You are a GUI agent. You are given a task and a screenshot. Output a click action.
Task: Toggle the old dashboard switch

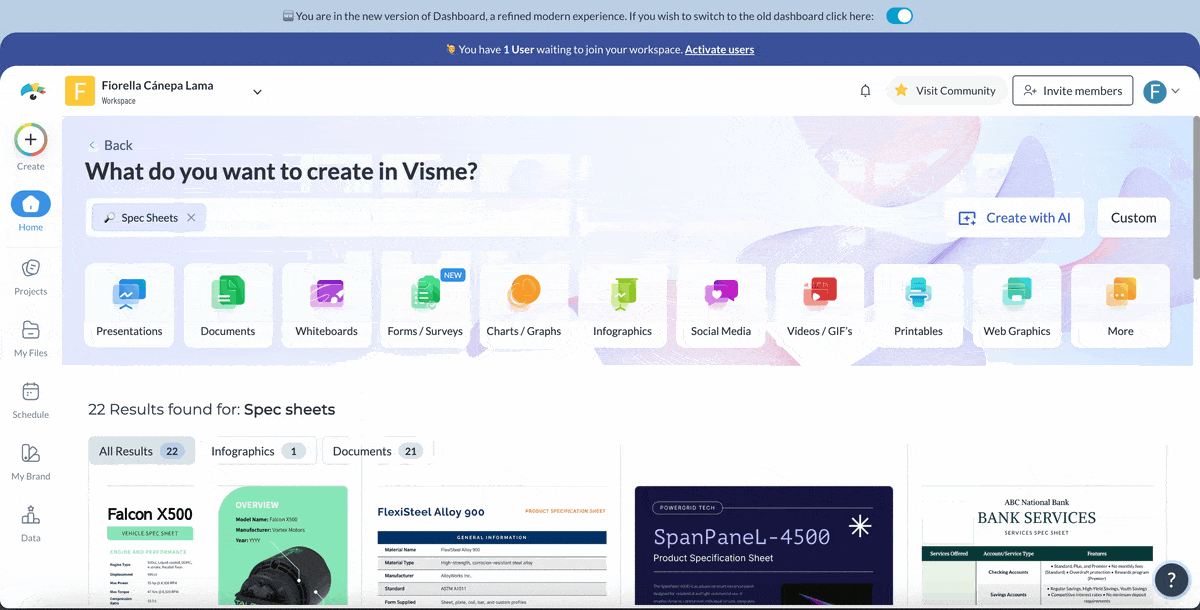tap(899, 16)
